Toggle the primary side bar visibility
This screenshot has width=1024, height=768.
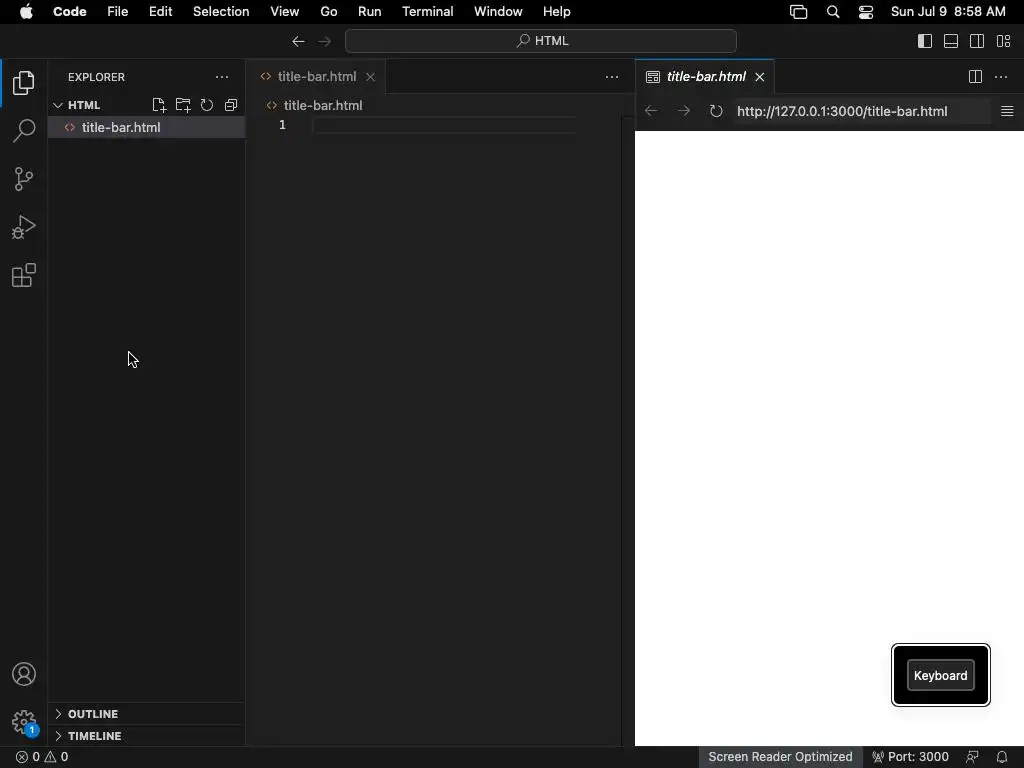click(925, 41)
